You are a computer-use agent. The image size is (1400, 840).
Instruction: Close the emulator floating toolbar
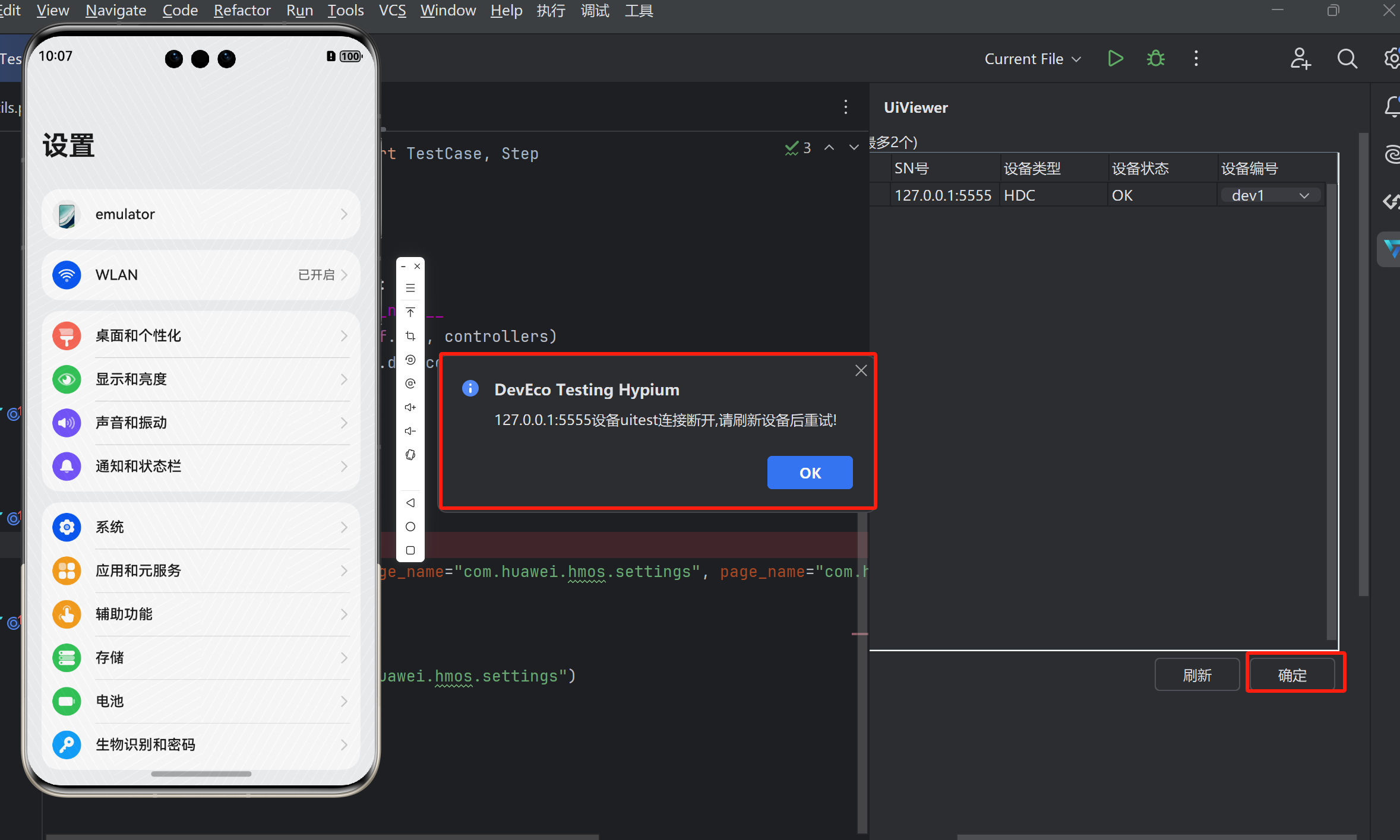(x=418, y=267)
